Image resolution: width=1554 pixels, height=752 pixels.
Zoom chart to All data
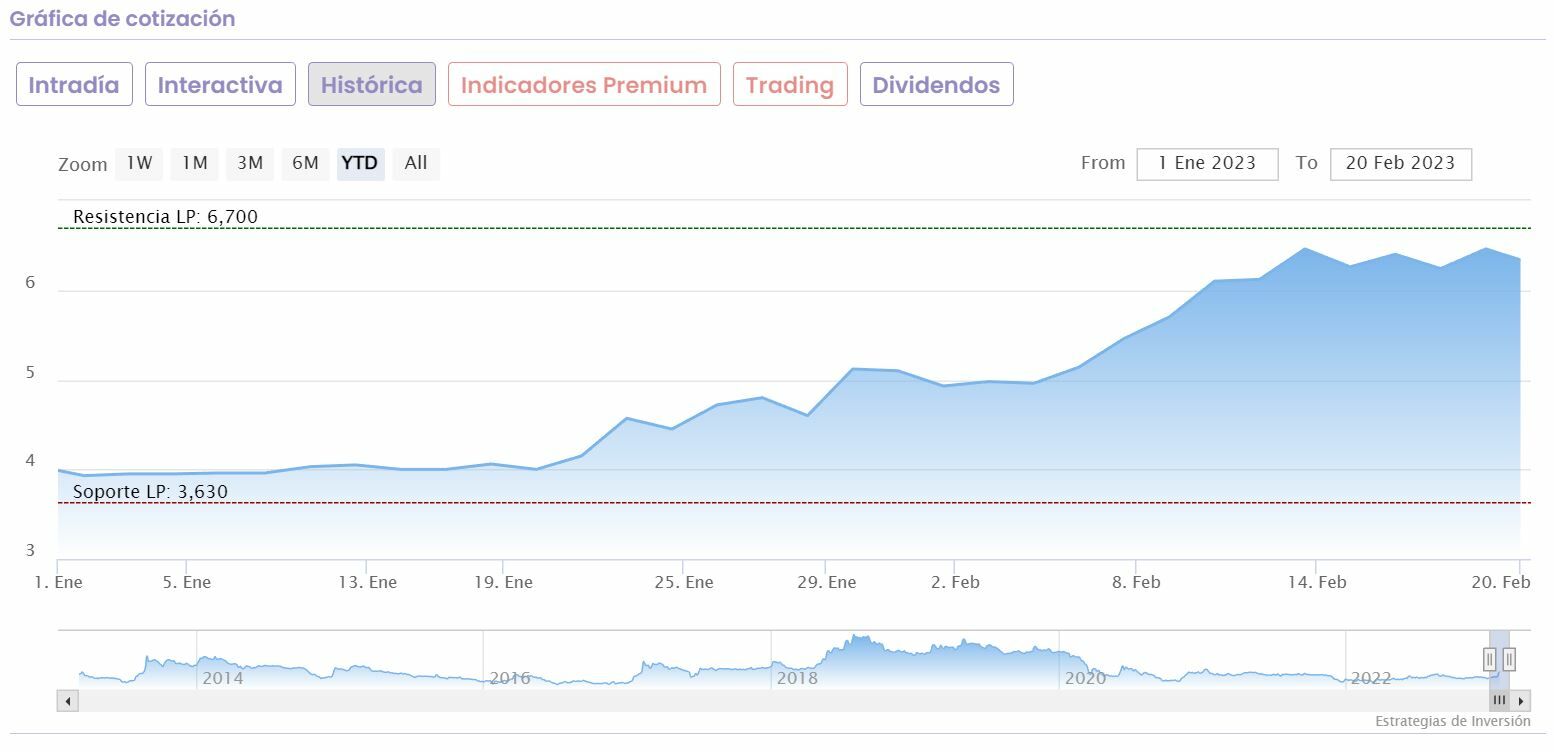(x=416, y=163)
